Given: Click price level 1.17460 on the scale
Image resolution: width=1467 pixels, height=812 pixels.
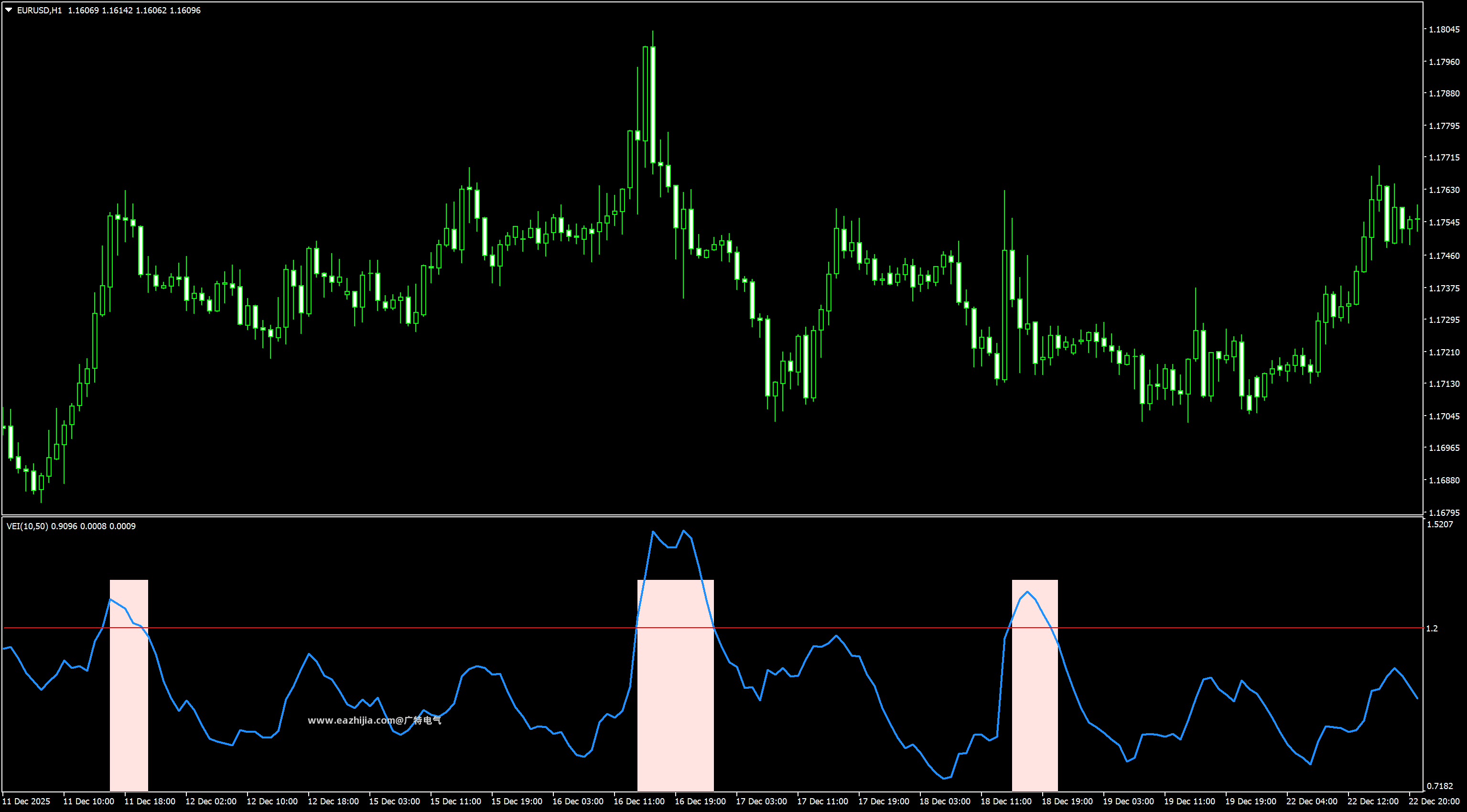Looking at the screenshot, I should click(1444, 256).
